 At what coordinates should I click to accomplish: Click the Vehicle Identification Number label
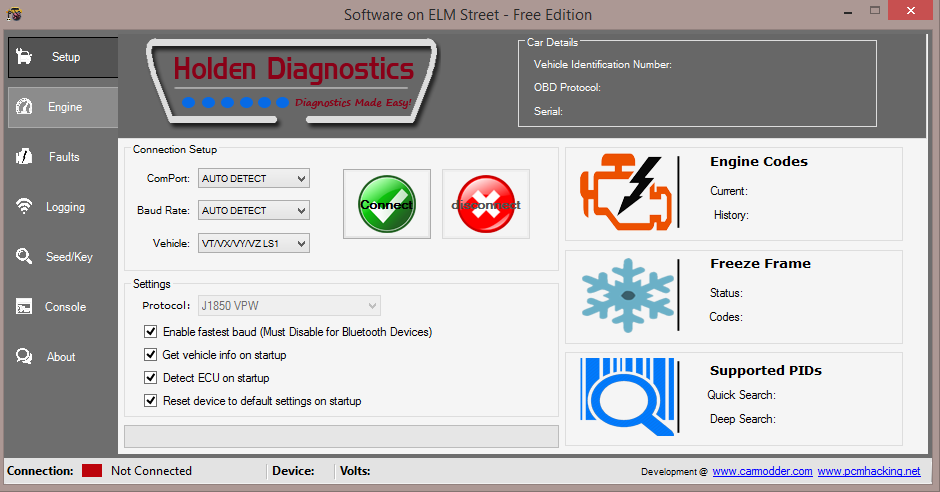point(602,64)
